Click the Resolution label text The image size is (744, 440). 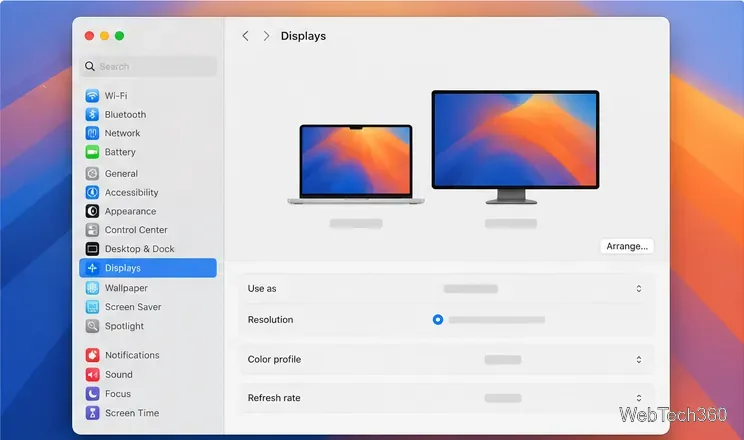270,319
